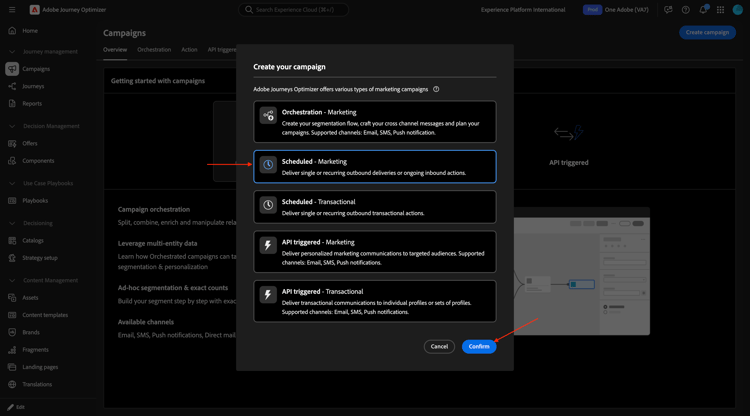Collapse the Use Case Playbooks section
750x416 pixels.
pyautogui.click(x=12, y=183)
